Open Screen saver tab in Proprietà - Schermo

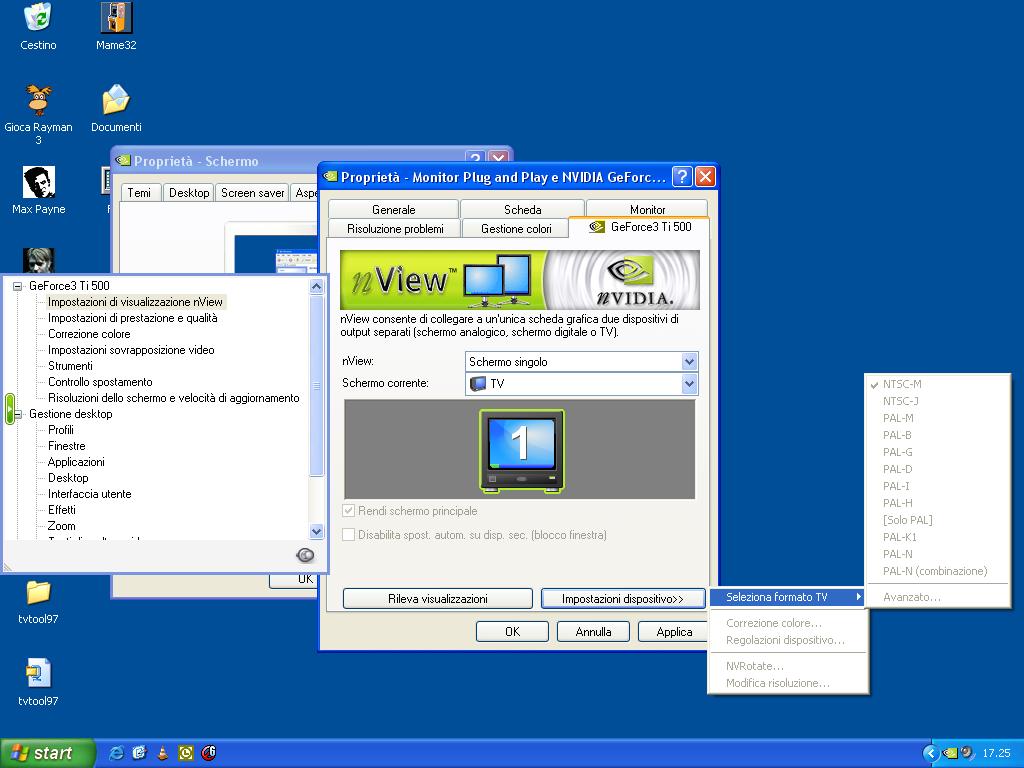point(252,193)
